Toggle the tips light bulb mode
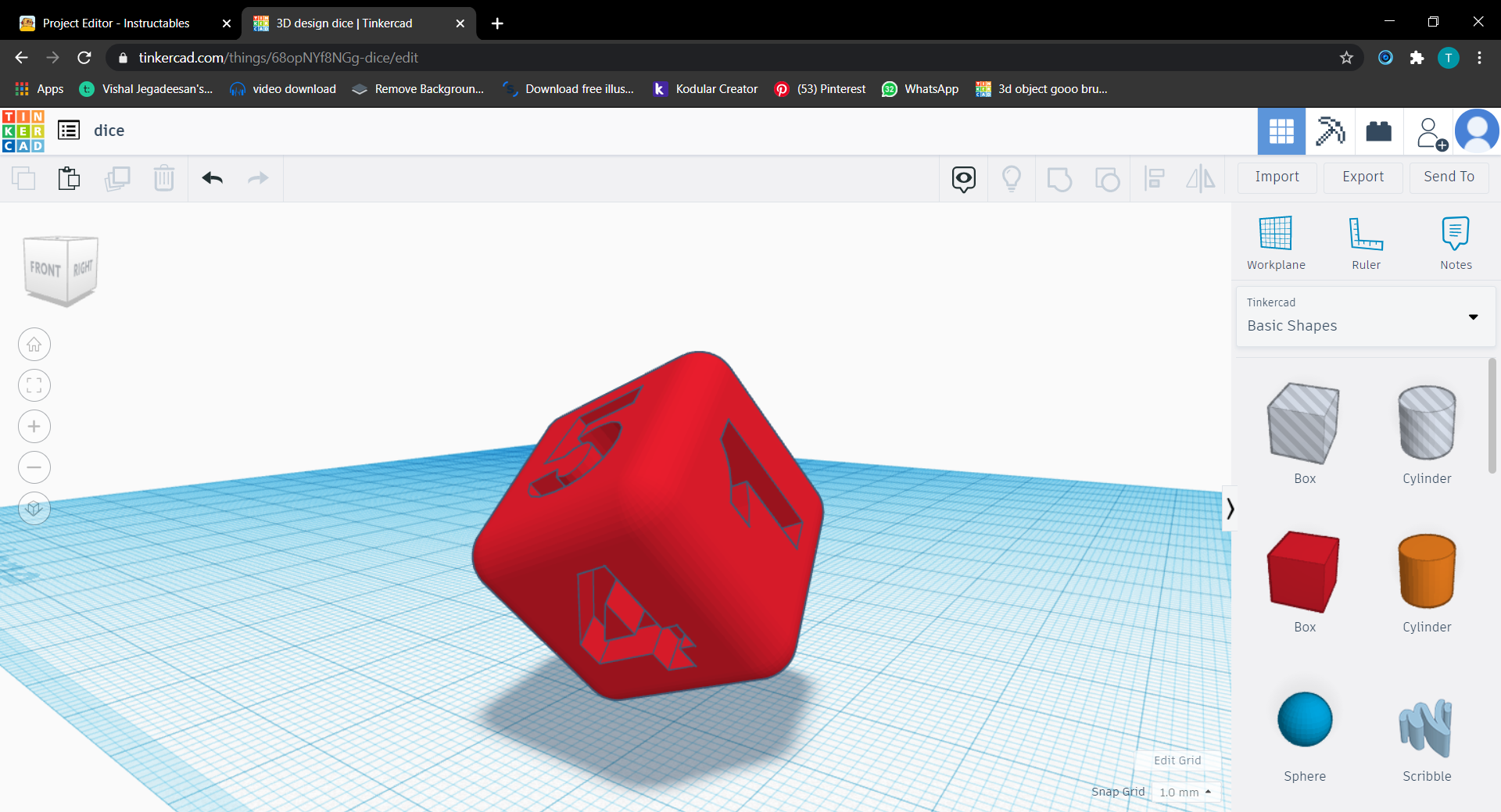This screenshot has height=812, width=1501. click(1012, 178)
